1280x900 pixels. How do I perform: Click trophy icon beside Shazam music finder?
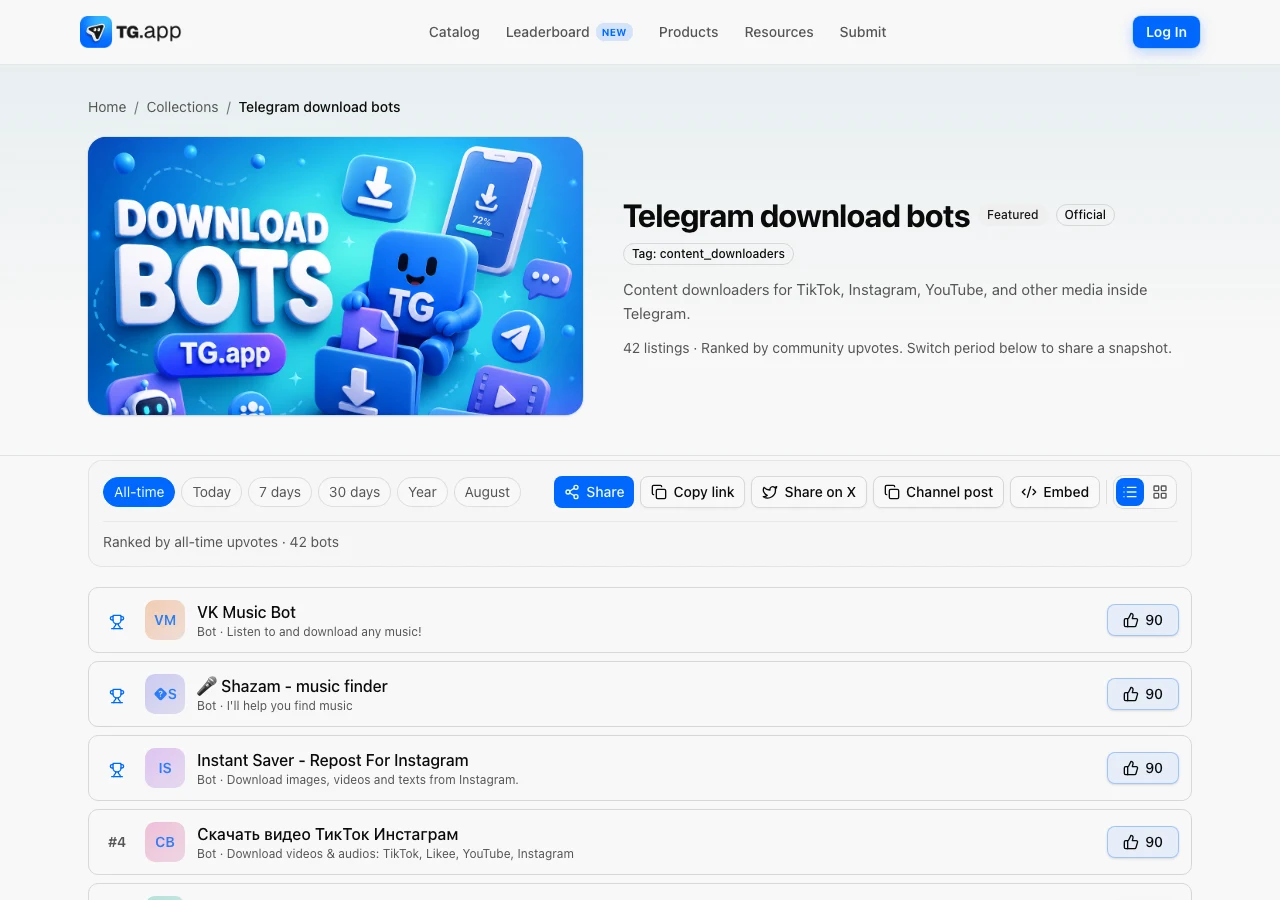pyautogui.click(x=117, y=695)
